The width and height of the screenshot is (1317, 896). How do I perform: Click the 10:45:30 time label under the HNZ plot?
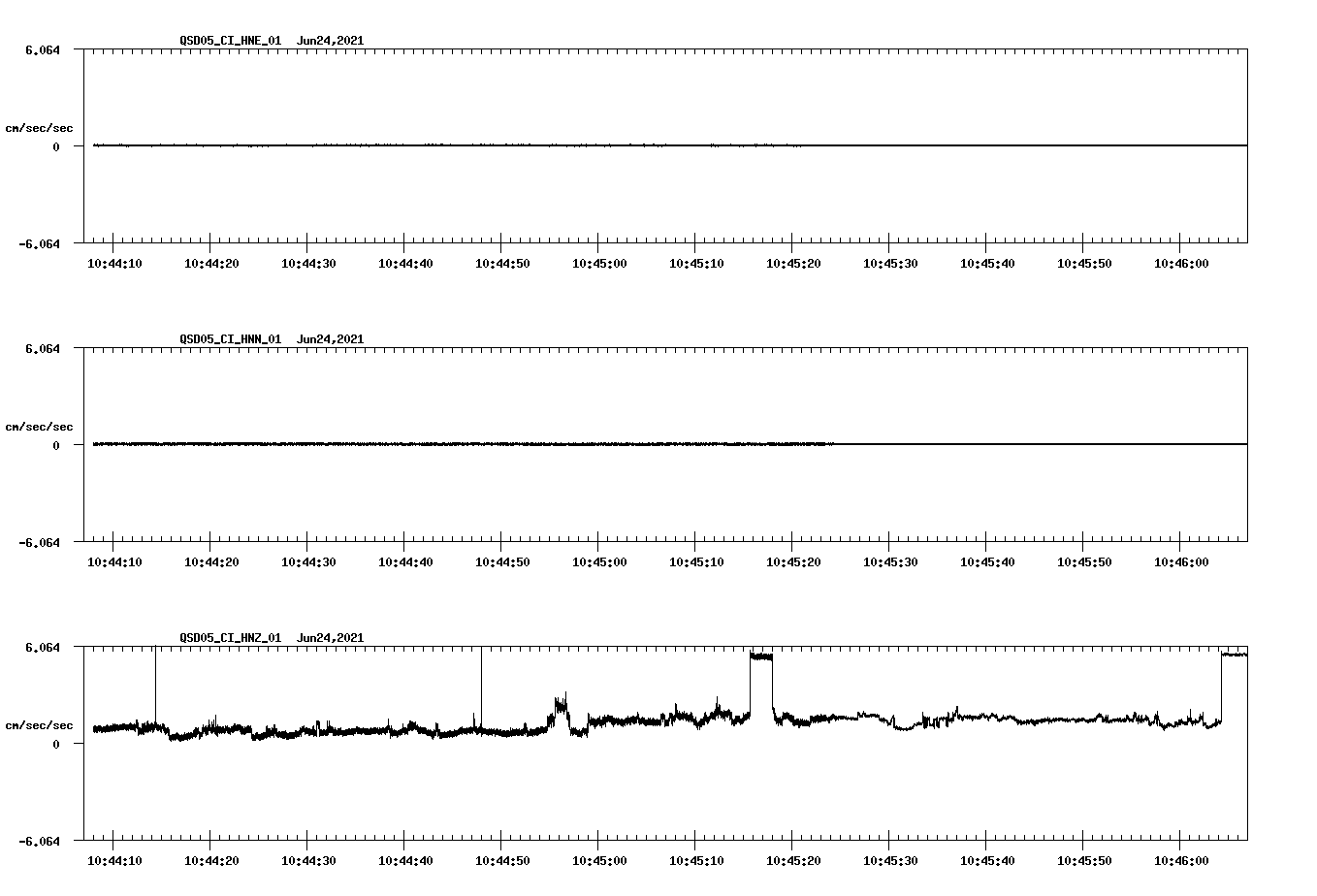click(x=890, y=861)
